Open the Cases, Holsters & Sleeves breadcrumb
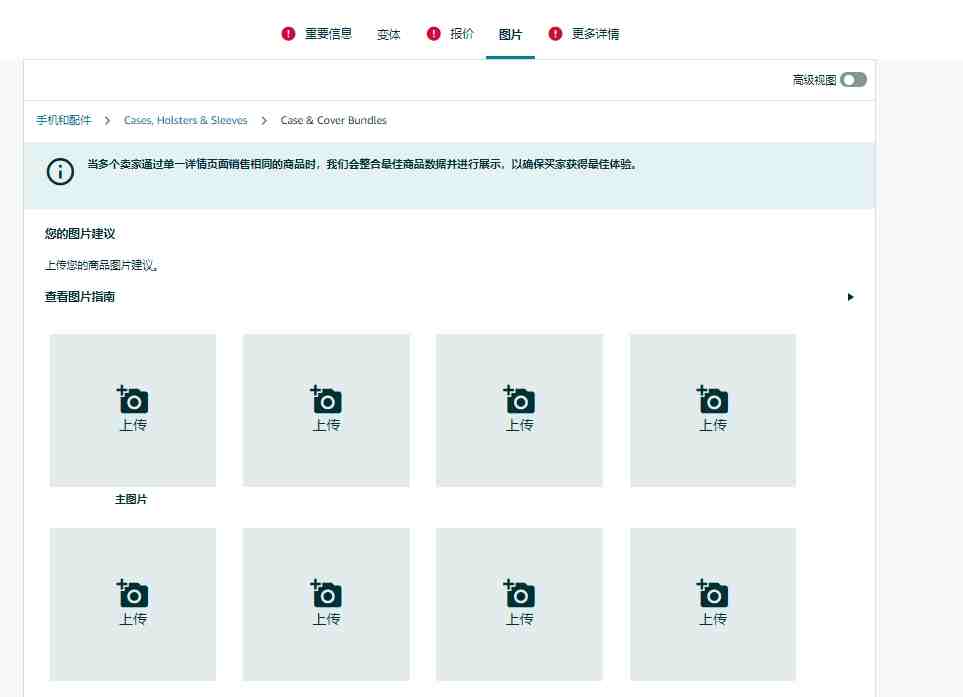 [x=185, y=120]
